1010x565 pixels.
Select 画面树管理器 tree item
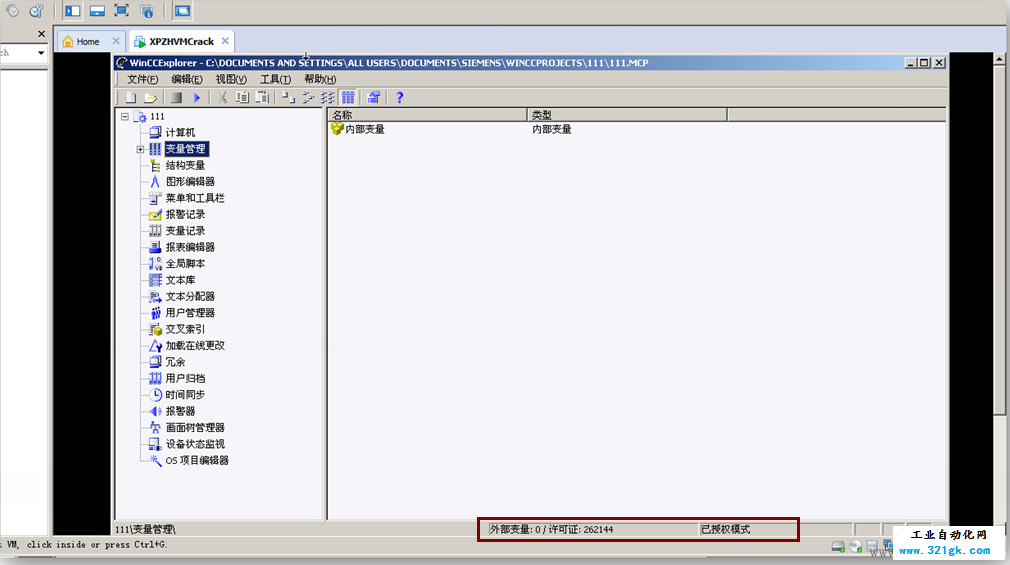pyautogui.click(x=195, y=428)
